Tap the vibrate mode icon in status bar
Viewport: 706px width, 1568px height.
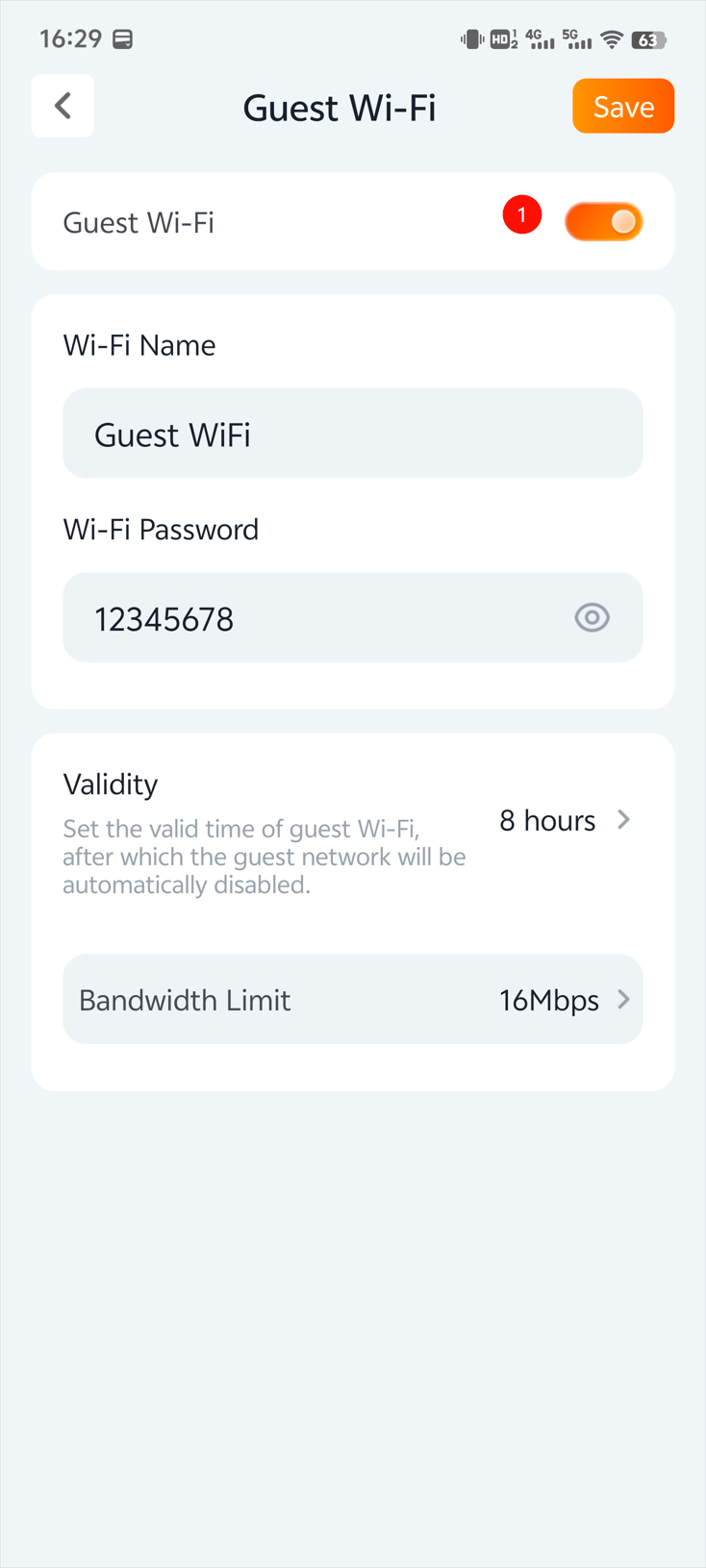(471, 39)
